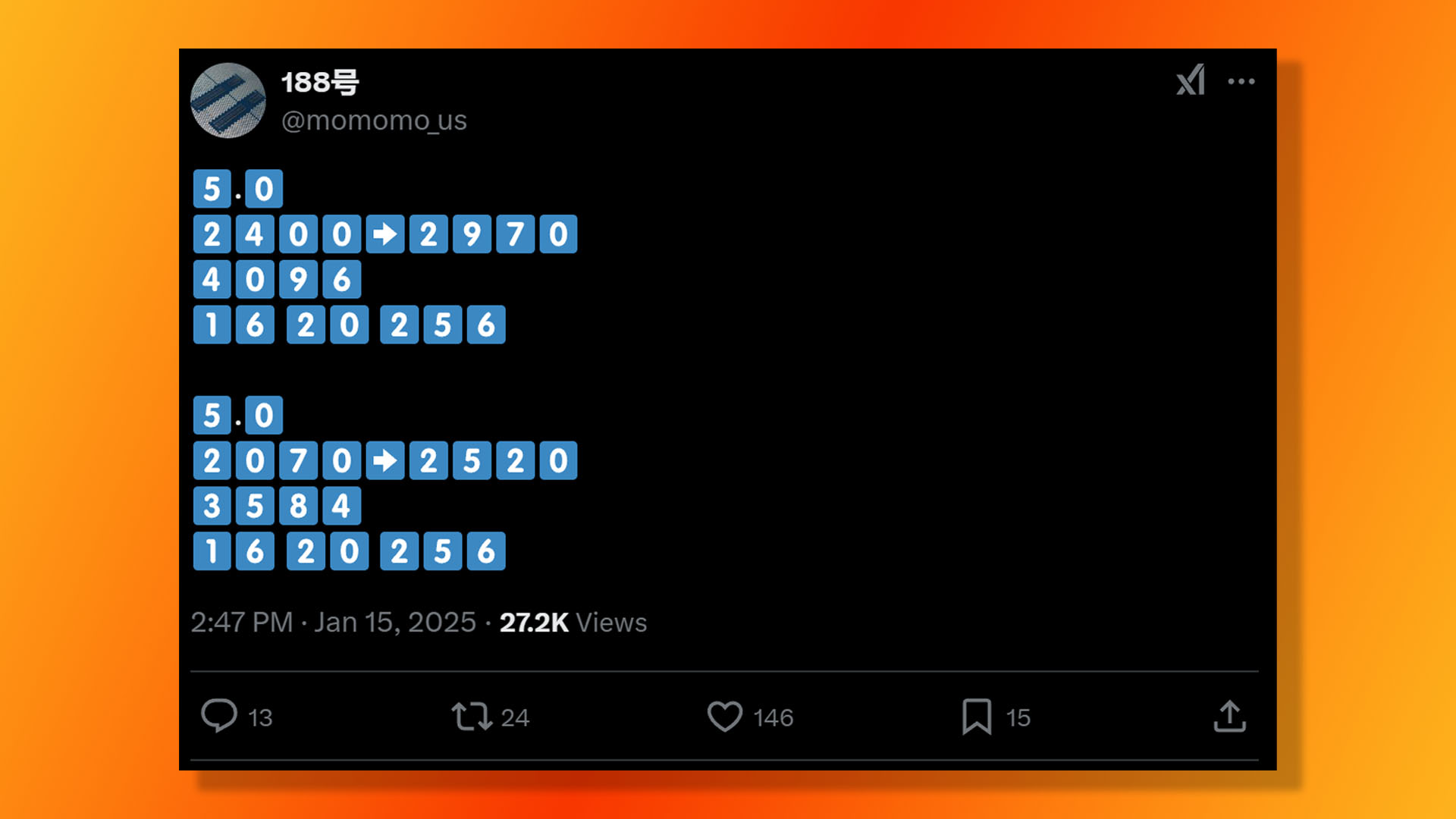Click the repost count 24
This screenshot has width=1456, height=819.
pyautogui.click(x=515, y=718)
